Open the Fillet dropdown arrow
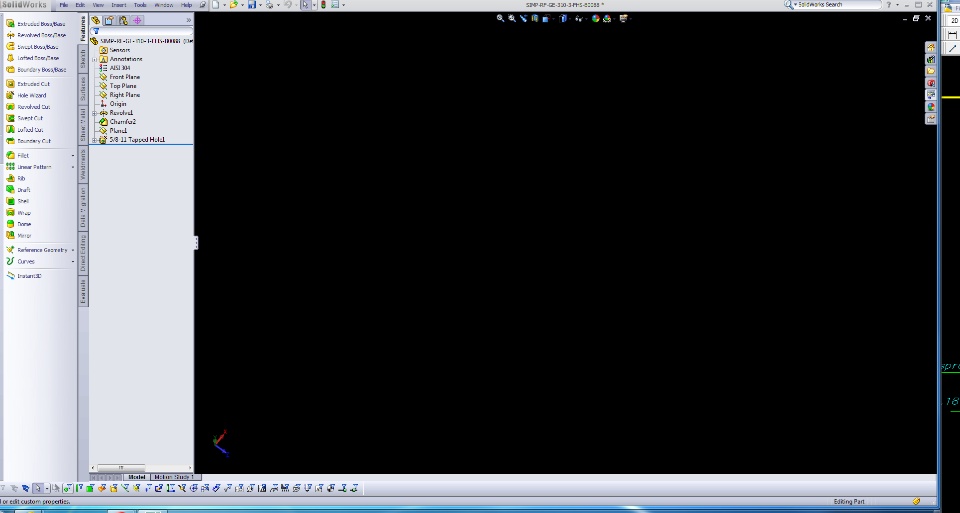Viewport: 960px width, 513px height. (x=73, y=155)
